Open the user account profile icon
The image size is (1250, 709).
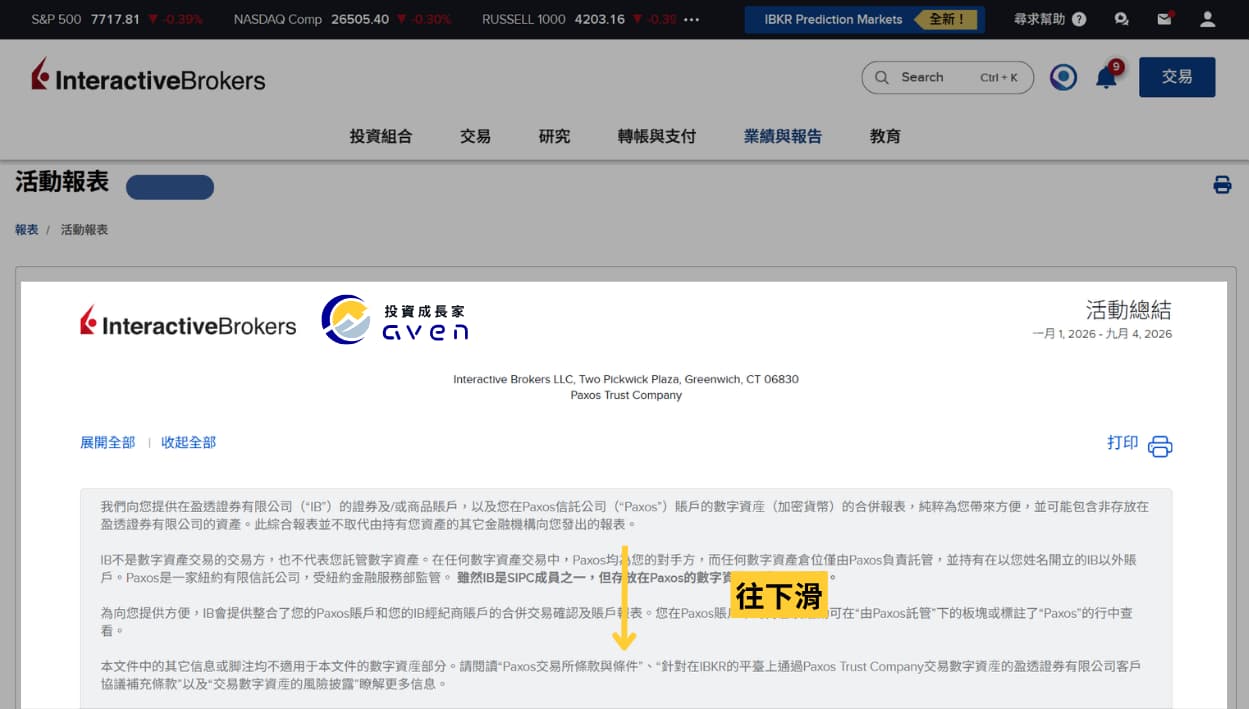click(x=1207, y=19)
